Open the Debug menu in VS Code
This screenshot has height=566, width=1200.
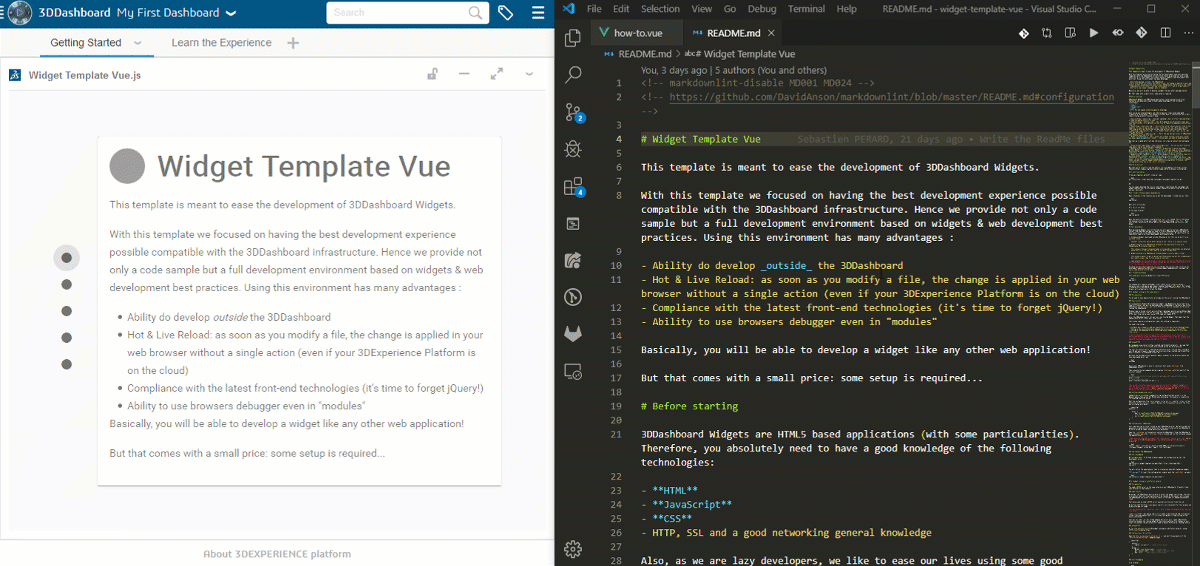click(762, 9)
